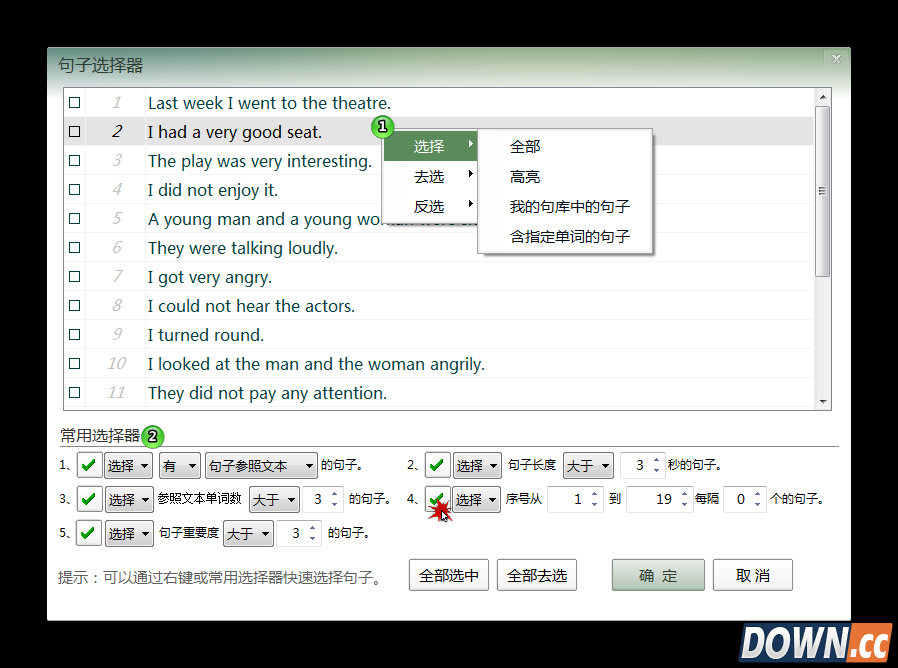898x668 pixels.
Task: Click 反选 in the context menu
Action: pyautogui.click(x=430, y=206)
